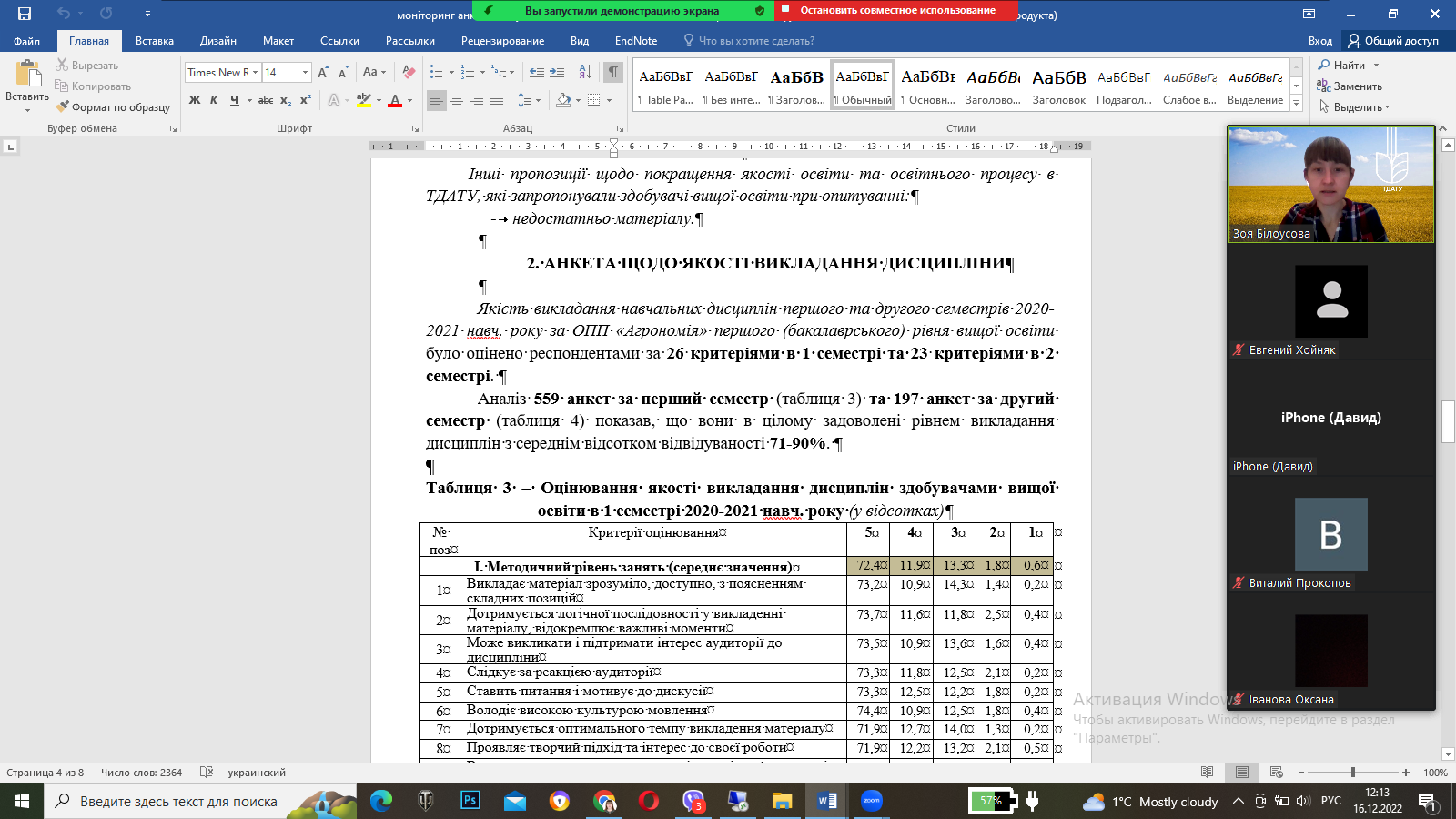
Task: Cut selection with Вырезать
Action: [87, 66]
